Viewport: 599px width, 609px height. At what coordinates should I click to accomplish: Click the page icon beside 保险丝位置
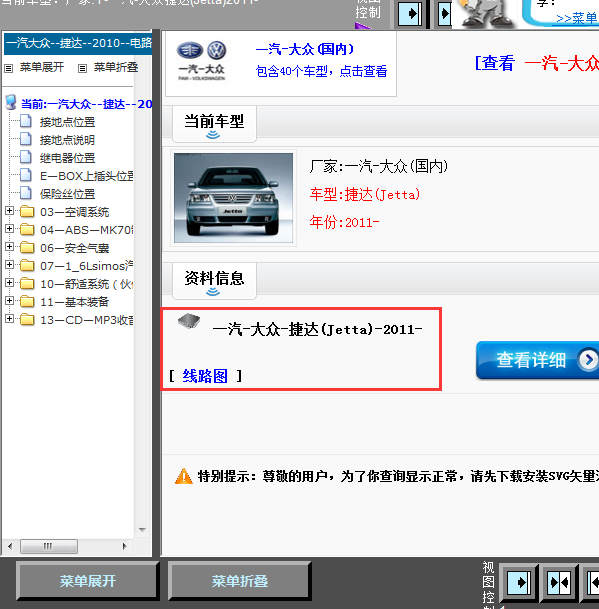tap(26, 193)
